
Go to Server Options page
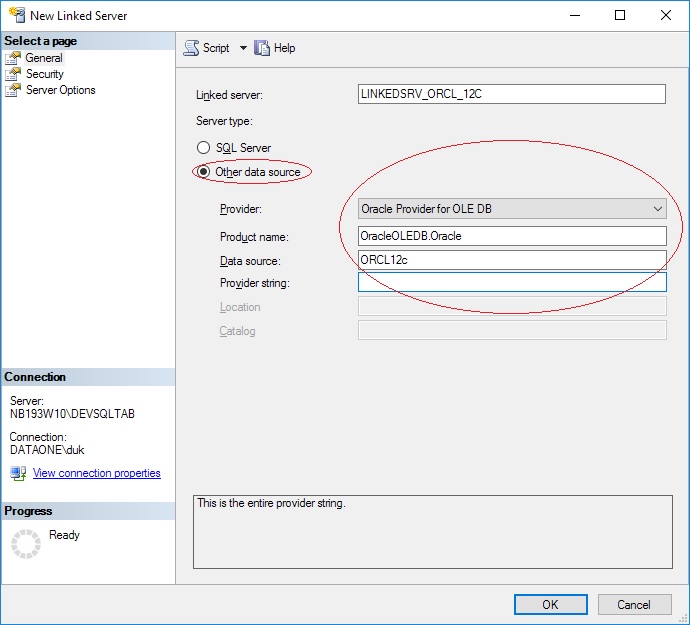pyautogui.click(x=60, y=90)
